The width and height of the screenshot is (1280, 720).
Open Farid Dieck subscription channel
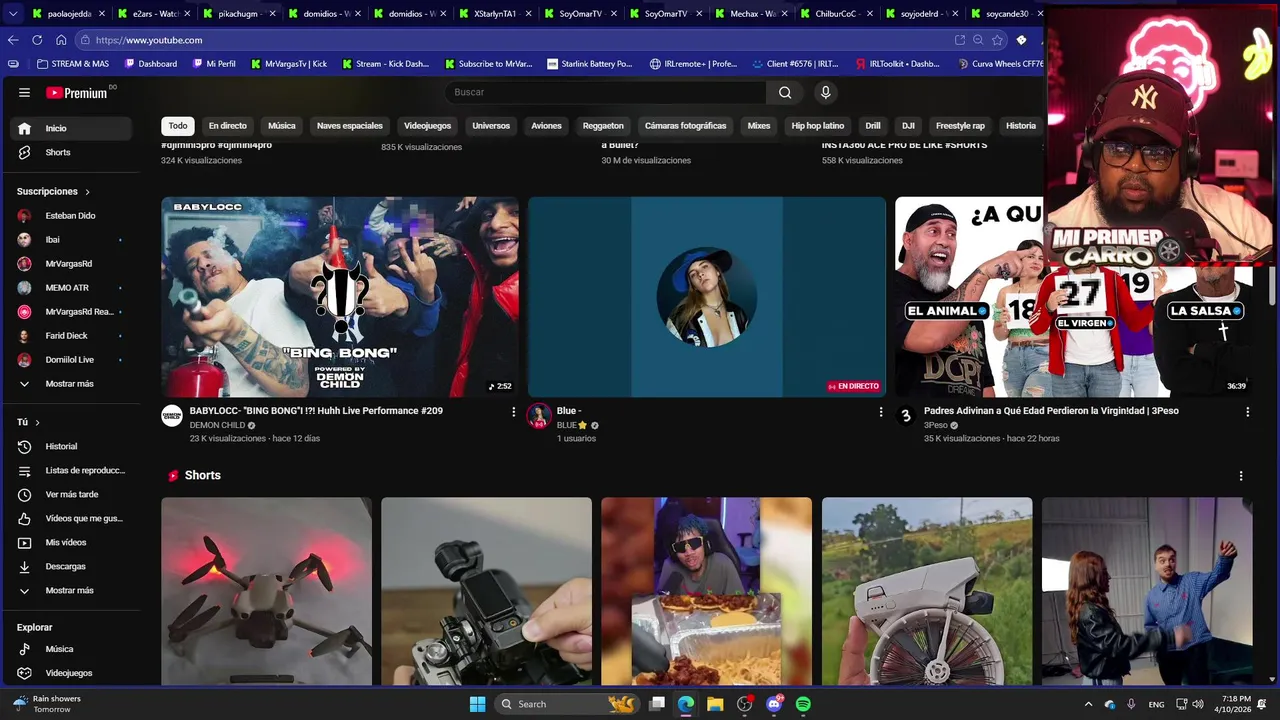click(71, 336)
